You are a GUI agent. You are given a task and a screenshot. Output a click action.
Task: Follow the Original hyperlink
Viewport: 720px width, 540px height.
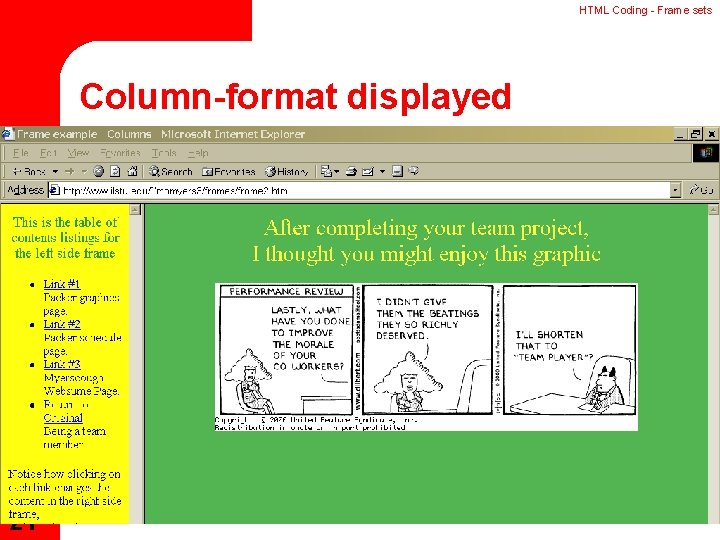63,417
